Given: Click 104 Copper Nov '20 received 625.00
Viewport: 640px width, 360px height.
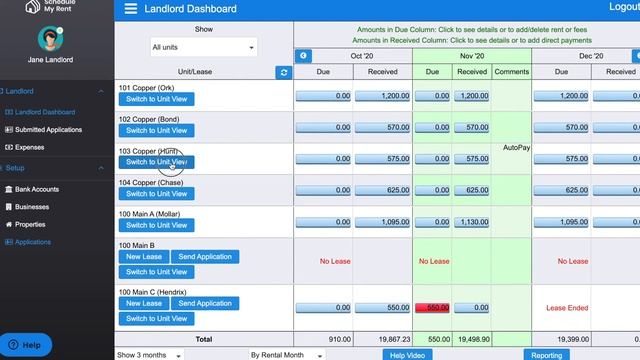Looking at the screenshot, I should pos(471,190).
